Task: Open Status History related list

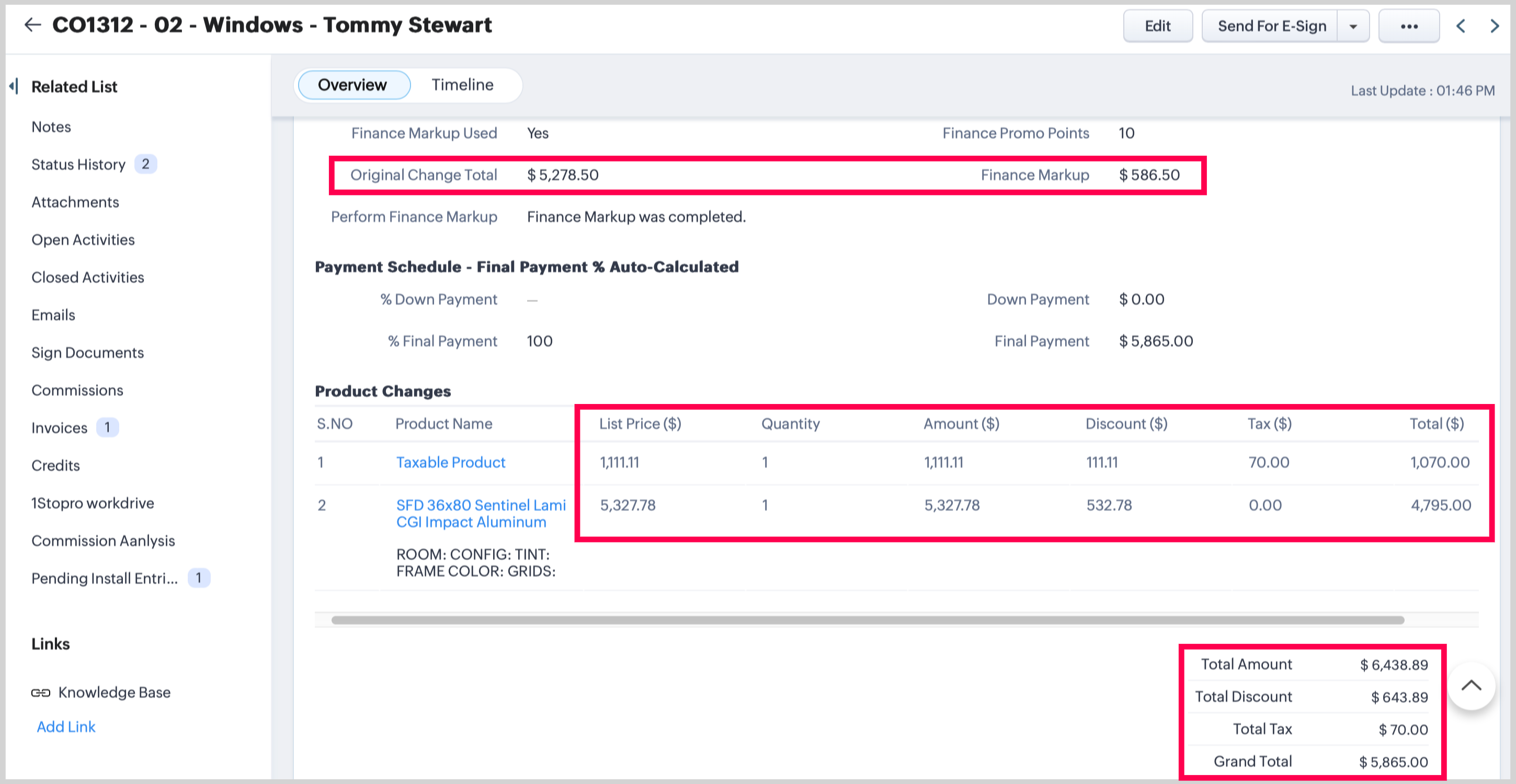Action: pos(78,164)
